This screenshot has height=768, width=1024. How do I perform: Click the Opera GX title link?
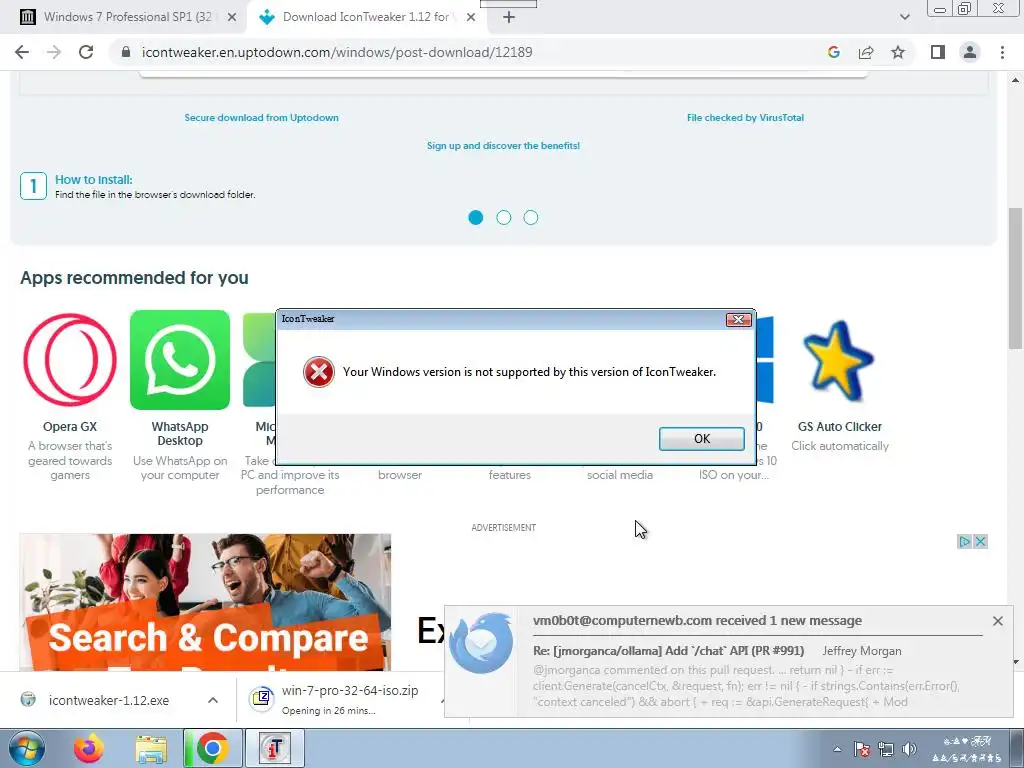(70, 426)
